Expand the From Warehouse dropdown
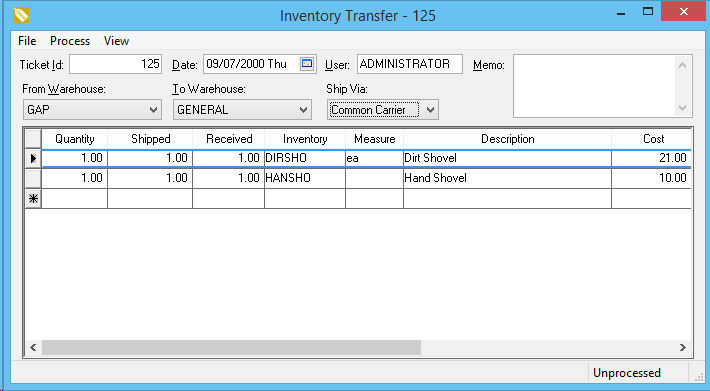 [x=154, y=110]
